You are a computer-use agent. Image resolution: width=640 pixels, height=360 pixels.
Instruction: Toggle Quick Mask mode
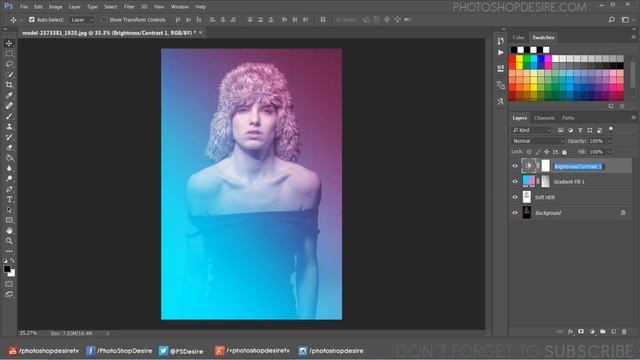[9, 284]
